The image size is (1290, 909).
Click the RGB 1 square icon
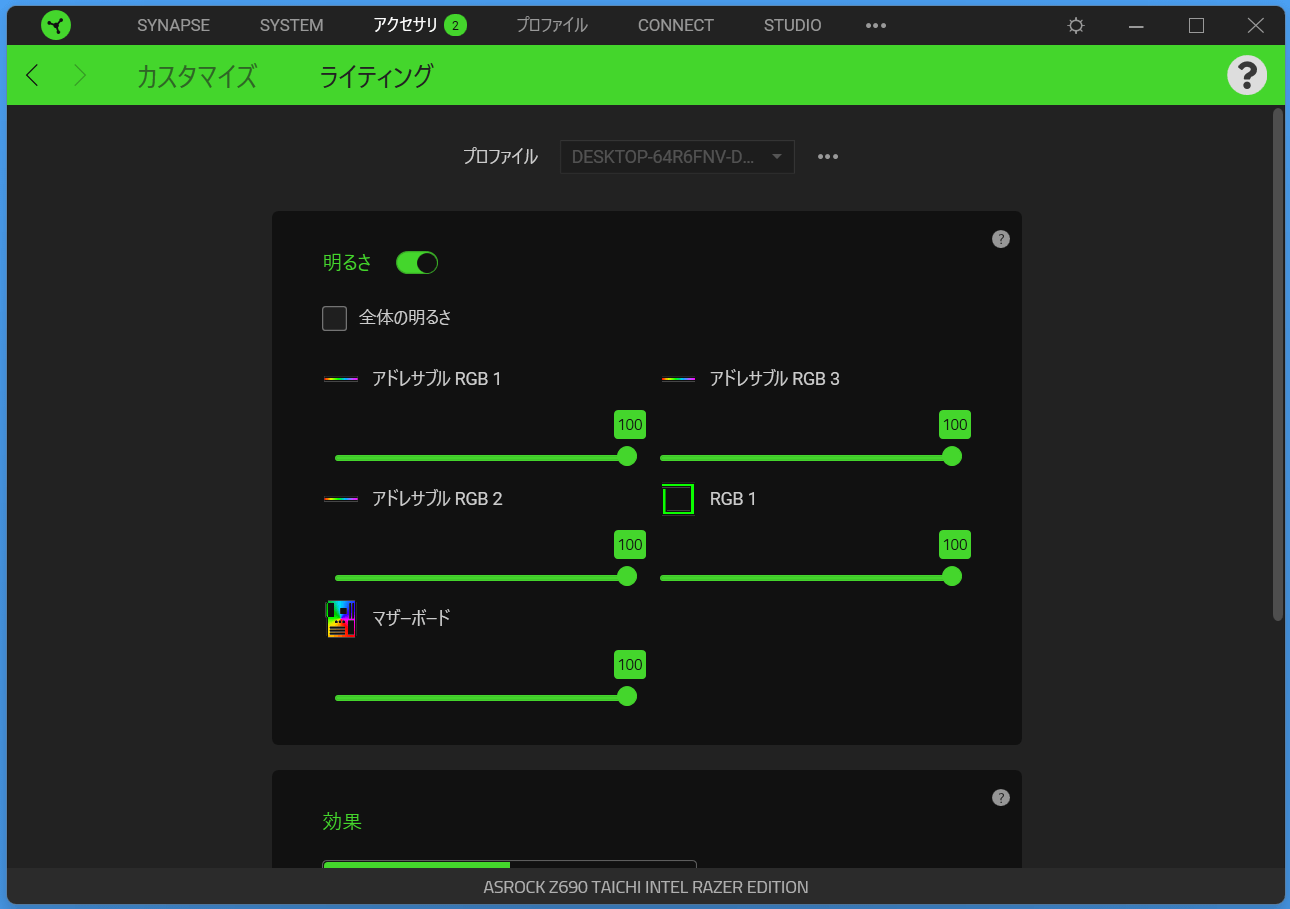tap(678, 498)
